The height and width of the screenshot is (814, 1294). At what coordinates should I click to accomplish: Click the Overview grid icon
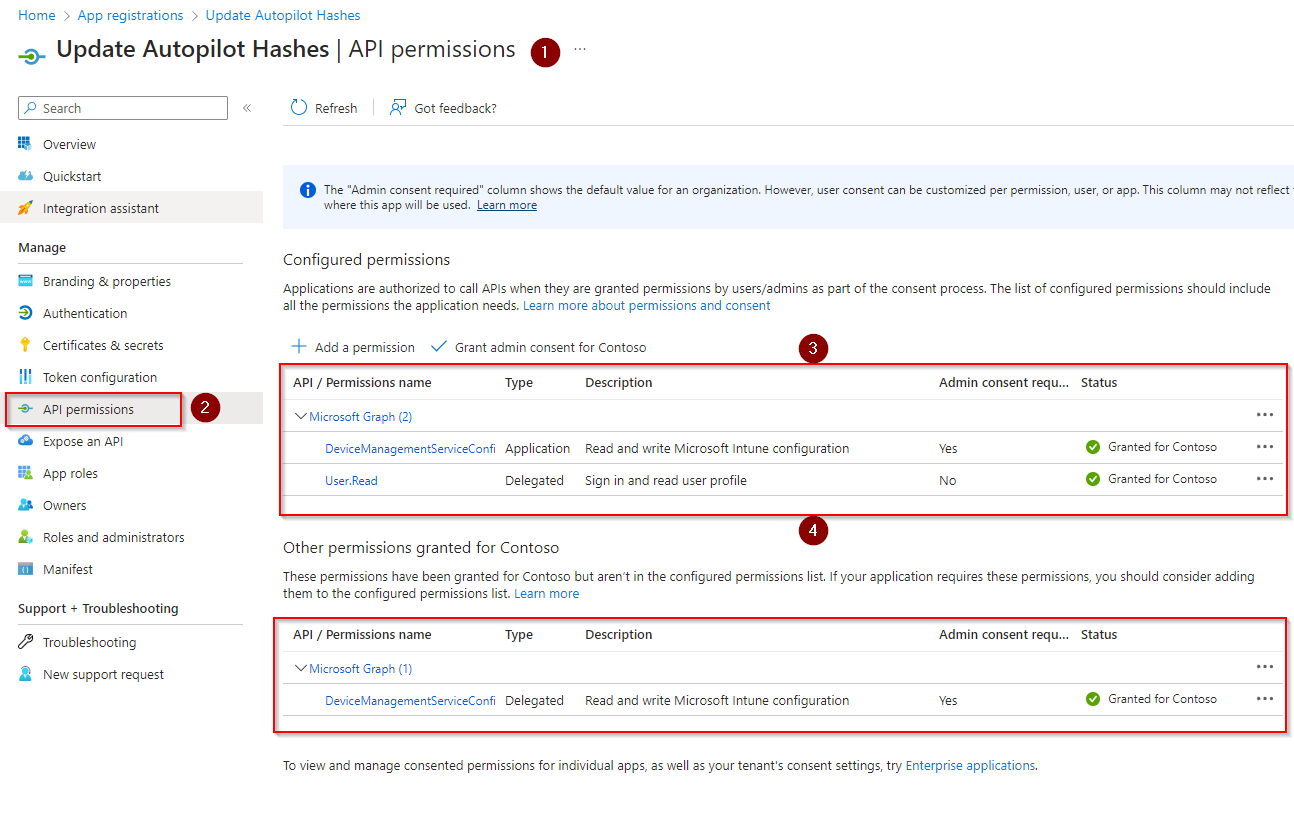coord(25,144)
